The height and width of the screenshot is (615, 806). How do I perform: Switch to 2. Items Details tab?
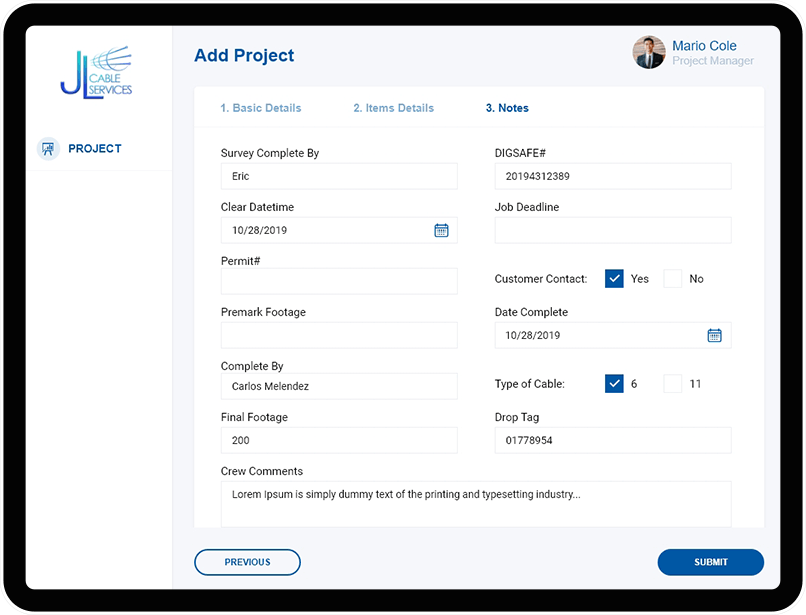[x=393, y=108]
